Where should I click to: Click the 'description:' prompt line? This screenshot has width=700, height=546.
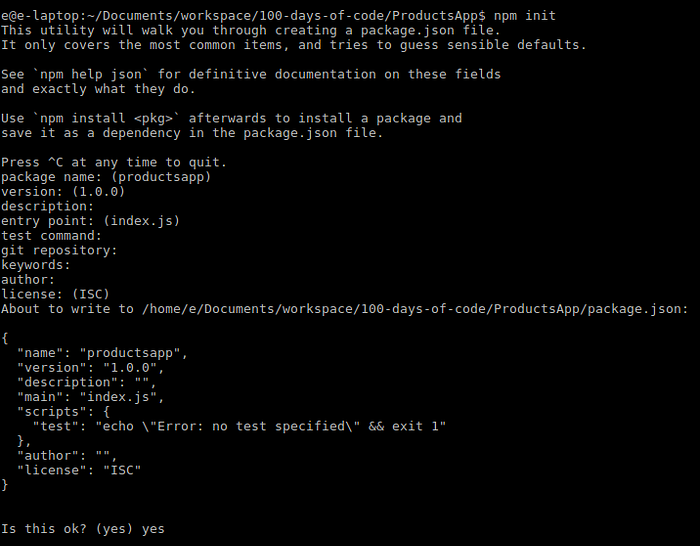(x=47, y=206)
